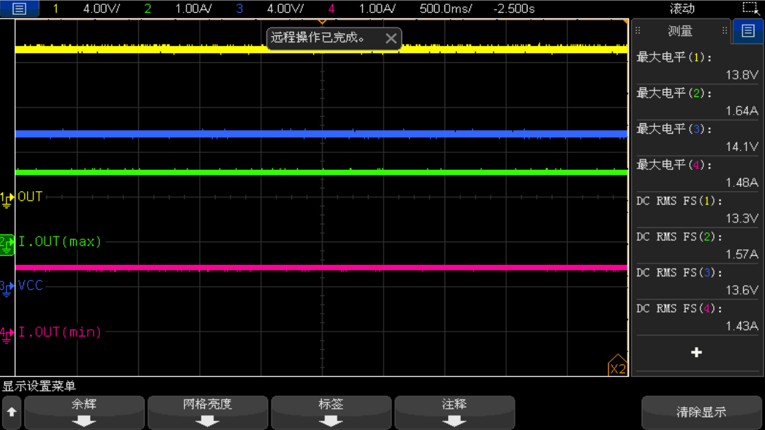Click the I.OUT(min) channel label
Viewport: 765px width, 430px height.
tap(60, 332)
